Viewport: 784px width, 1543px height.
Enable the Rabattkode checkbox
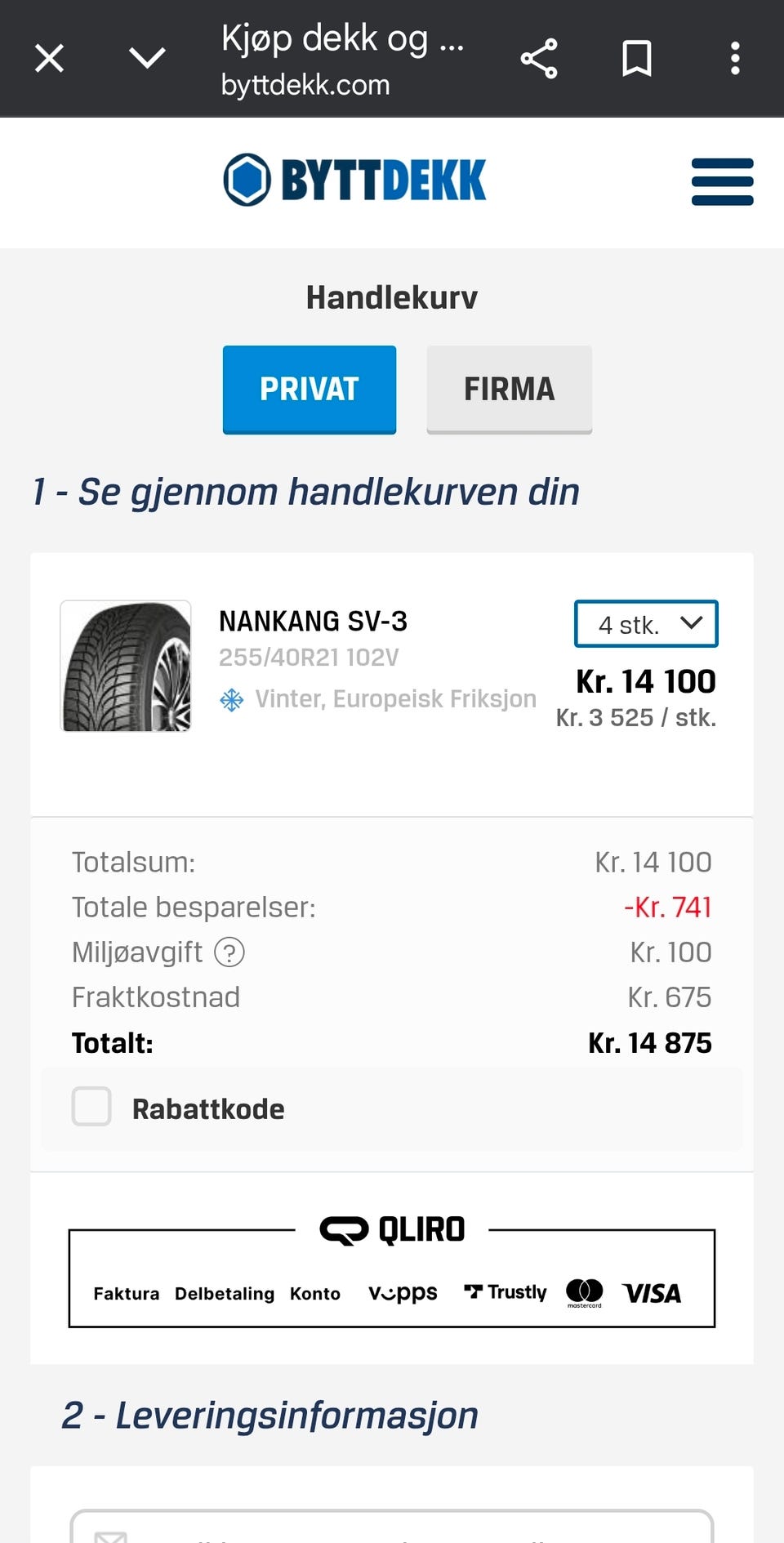91,1107
